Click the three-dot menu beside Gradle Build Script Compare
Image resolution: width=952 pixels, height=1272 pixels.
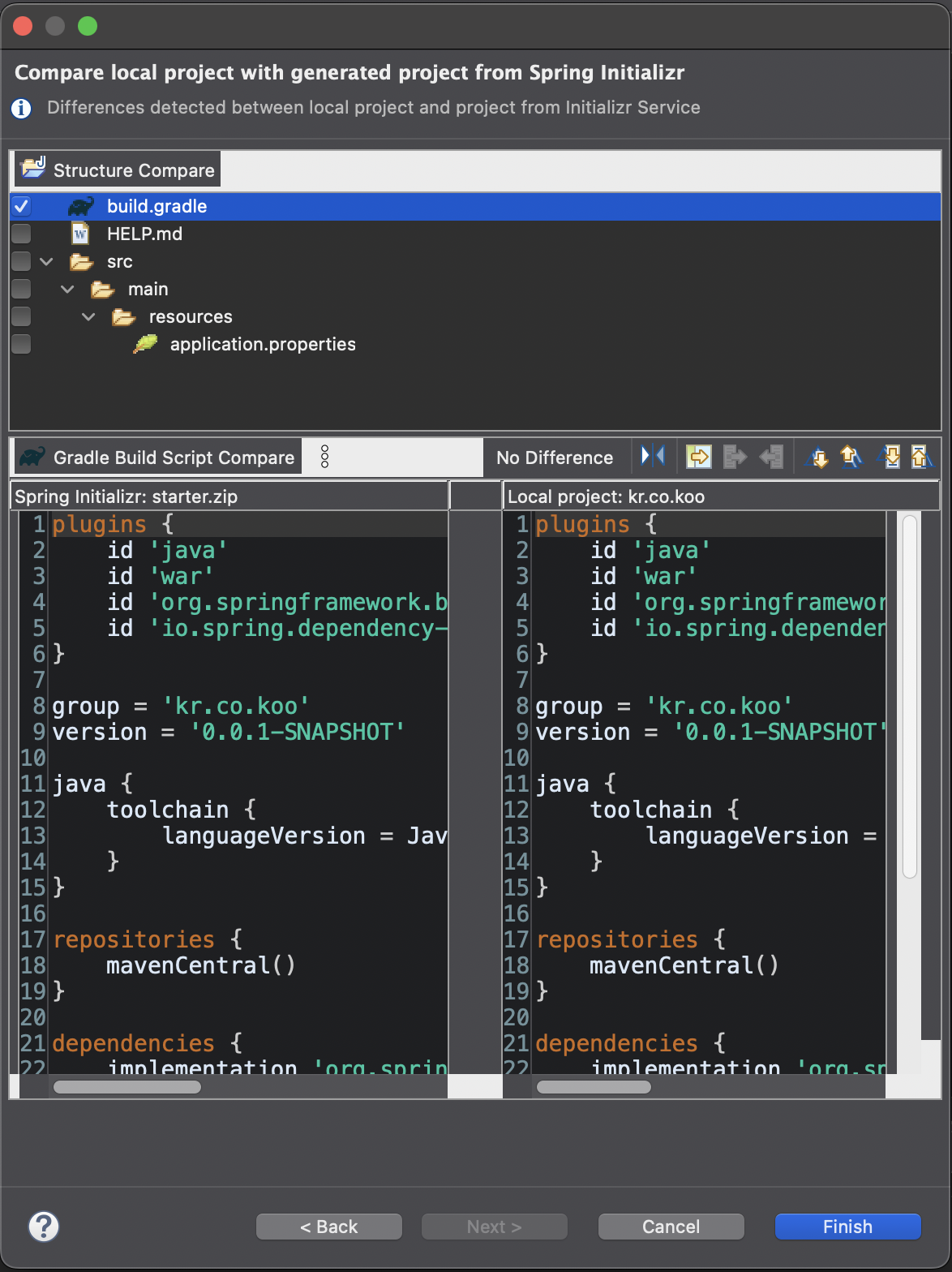pos(324,457)
